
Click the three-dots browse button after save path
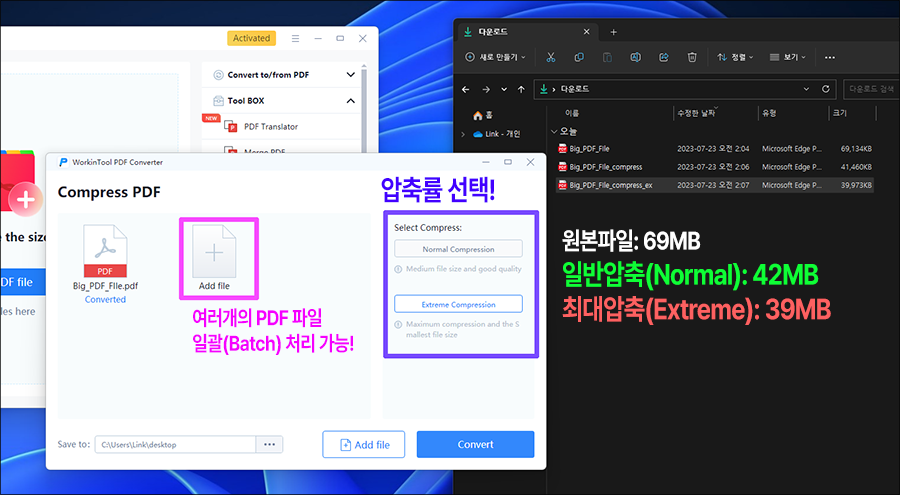(269, 444)
